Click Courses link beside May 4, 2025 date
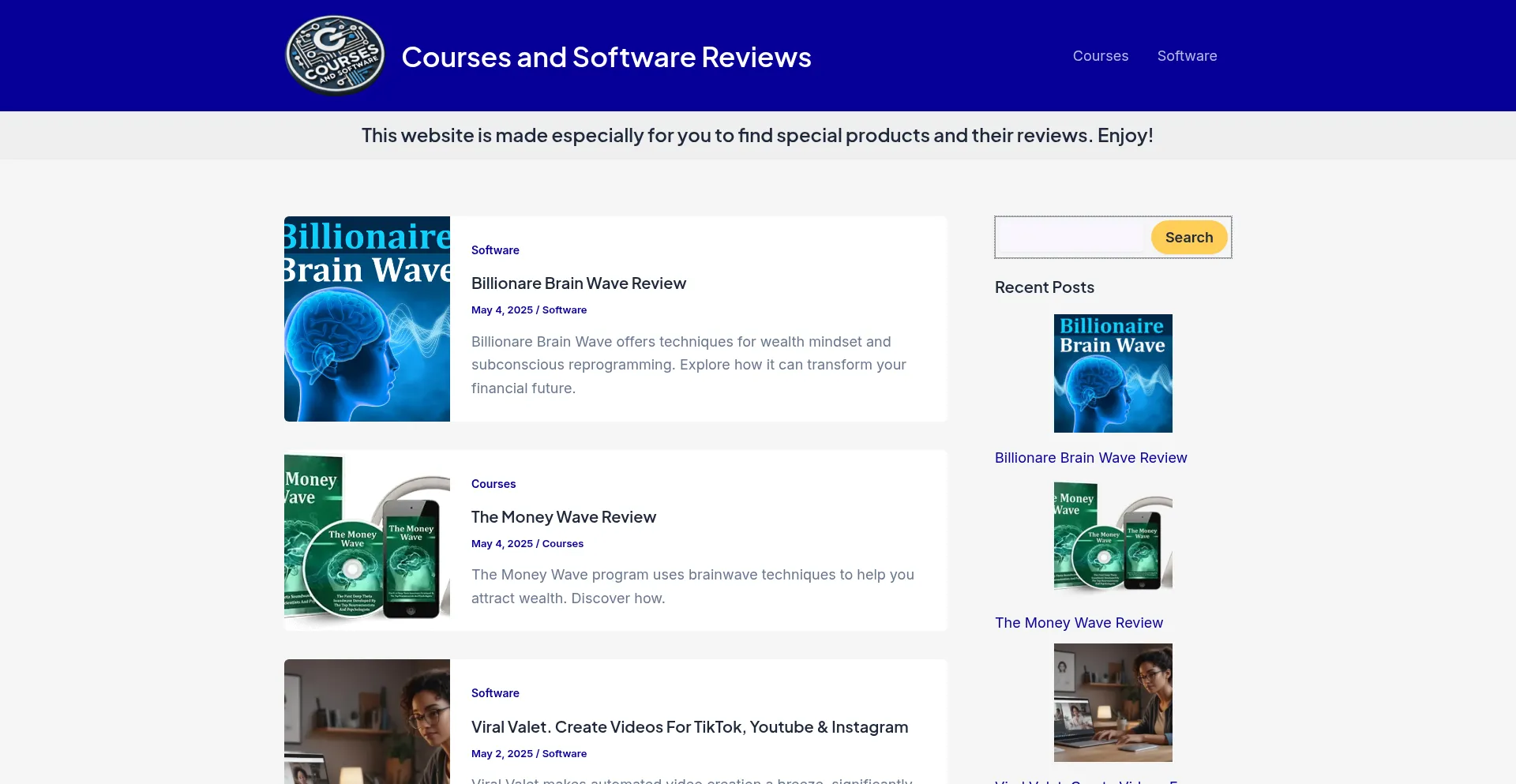The height and width of the screenshot is (784, 1516). (563, 544)
